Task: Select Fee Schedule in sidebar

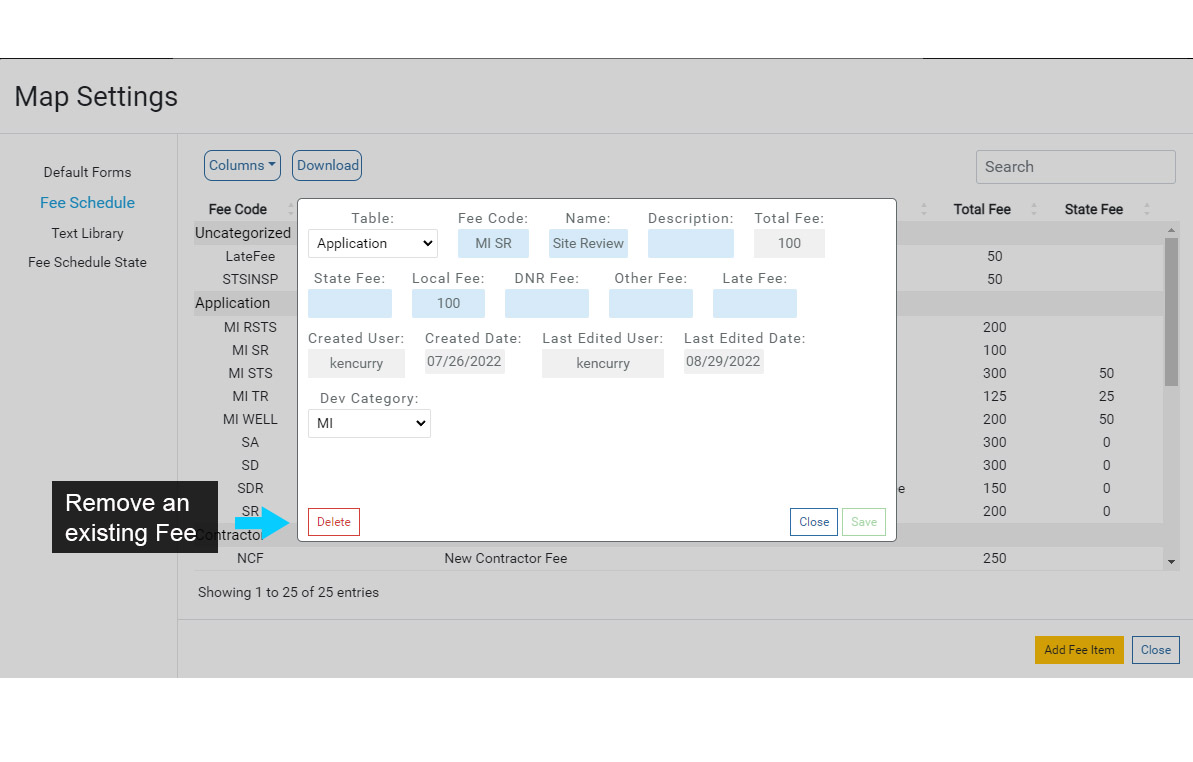Action: tap(87, 203)
